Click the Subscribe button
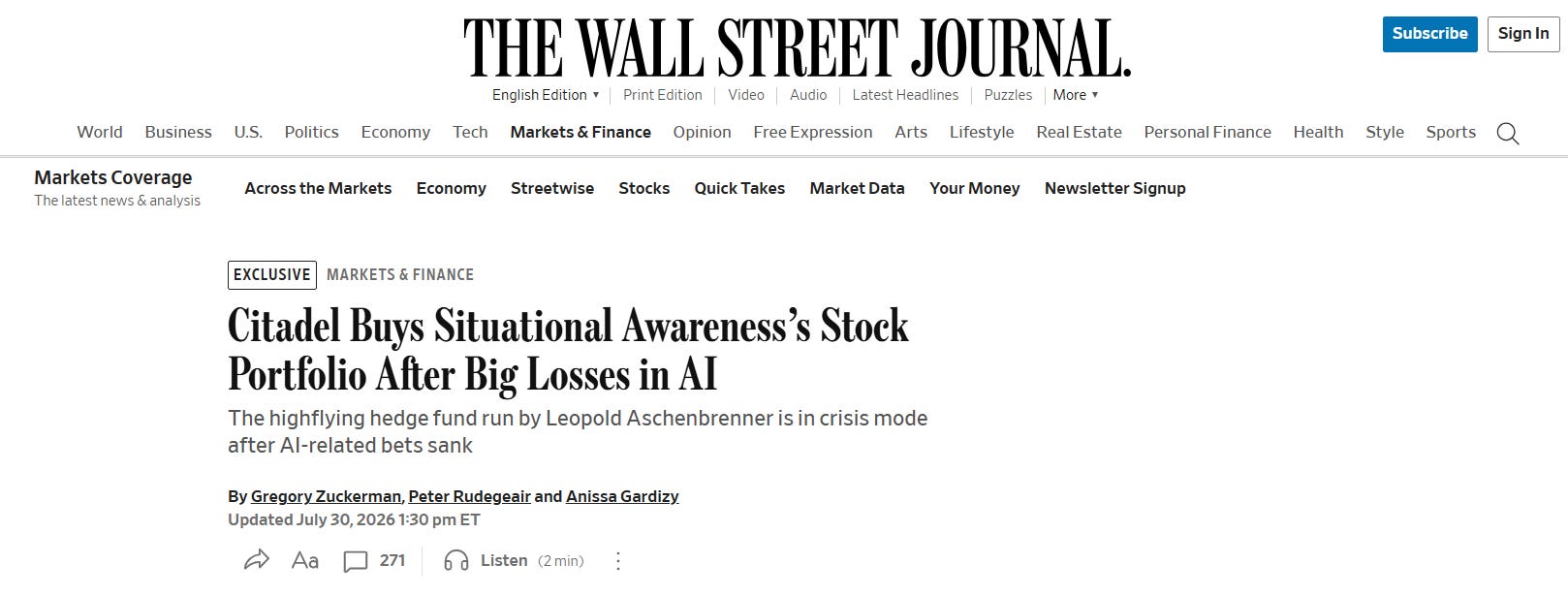Screen dimensions: 1568x596 [x=1429, y=34]
